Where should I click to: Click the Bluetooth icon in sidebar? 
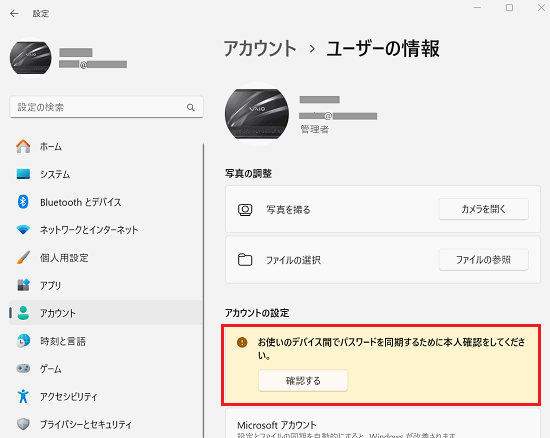coord(23,202)
